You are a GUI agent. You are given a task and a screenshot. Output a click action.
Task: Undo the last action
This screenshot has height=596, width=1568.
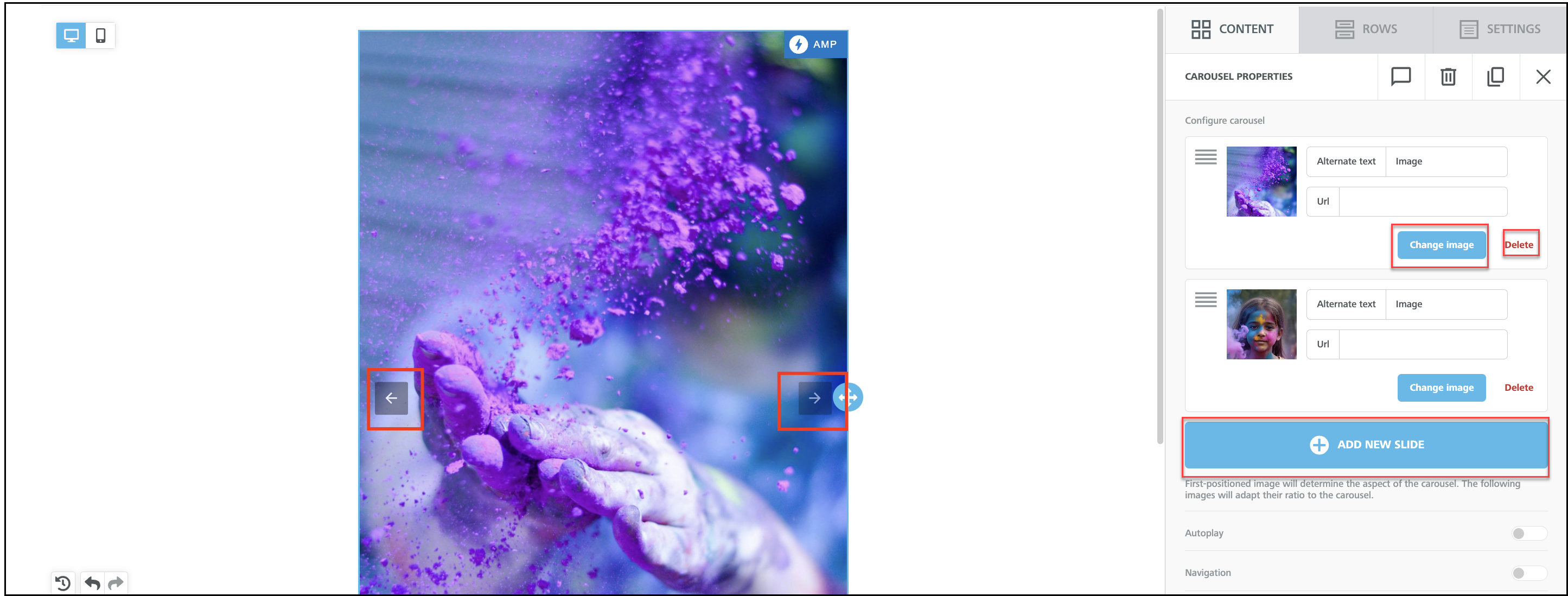coord(93,583)
